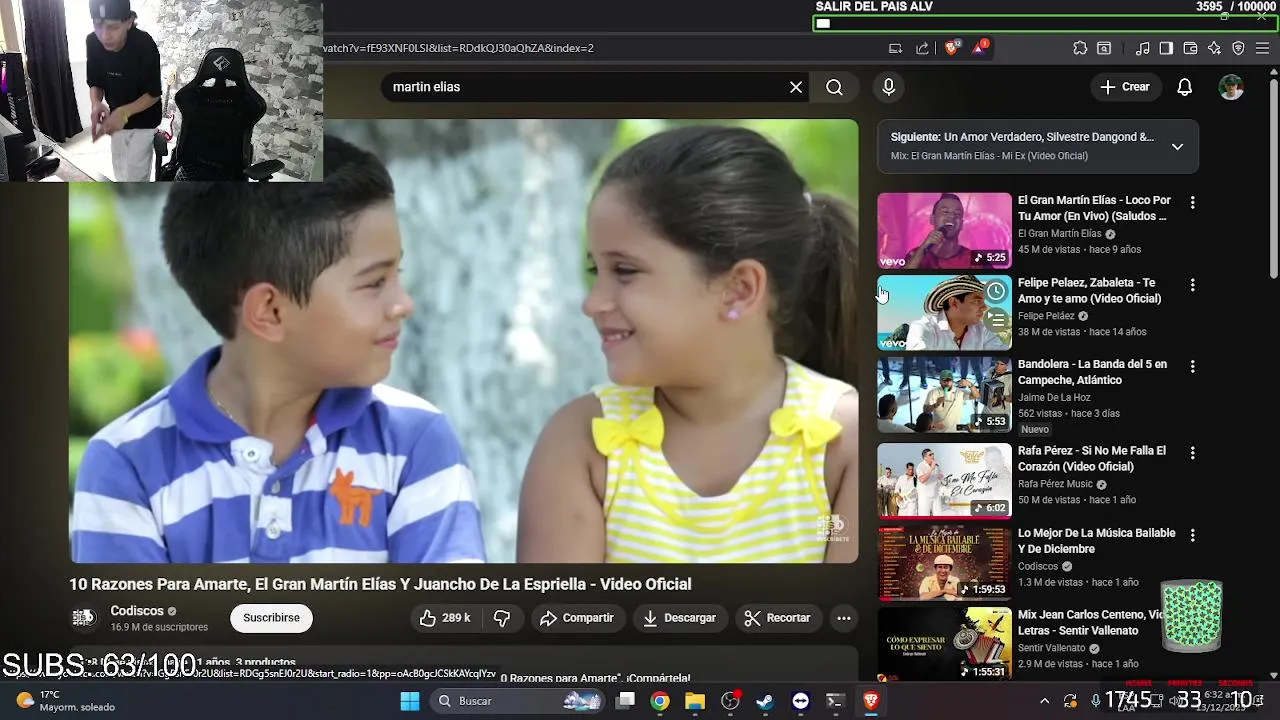Open the Codiscos channel name link
The width and height of the screenshot is (1280, 720).
click(137, 611)
